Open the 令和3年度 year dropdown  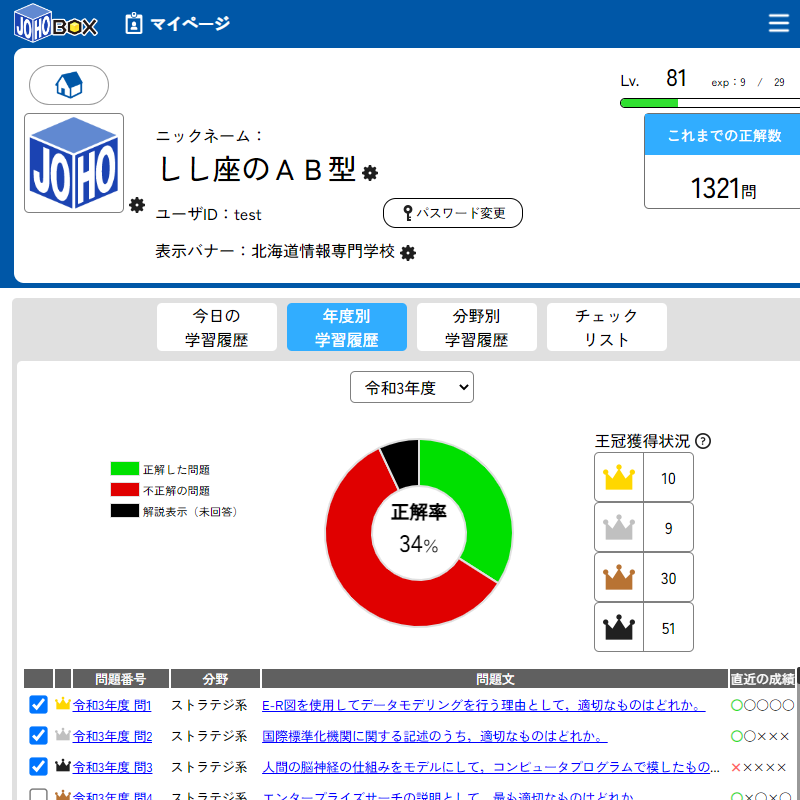(x=412, y=387)
